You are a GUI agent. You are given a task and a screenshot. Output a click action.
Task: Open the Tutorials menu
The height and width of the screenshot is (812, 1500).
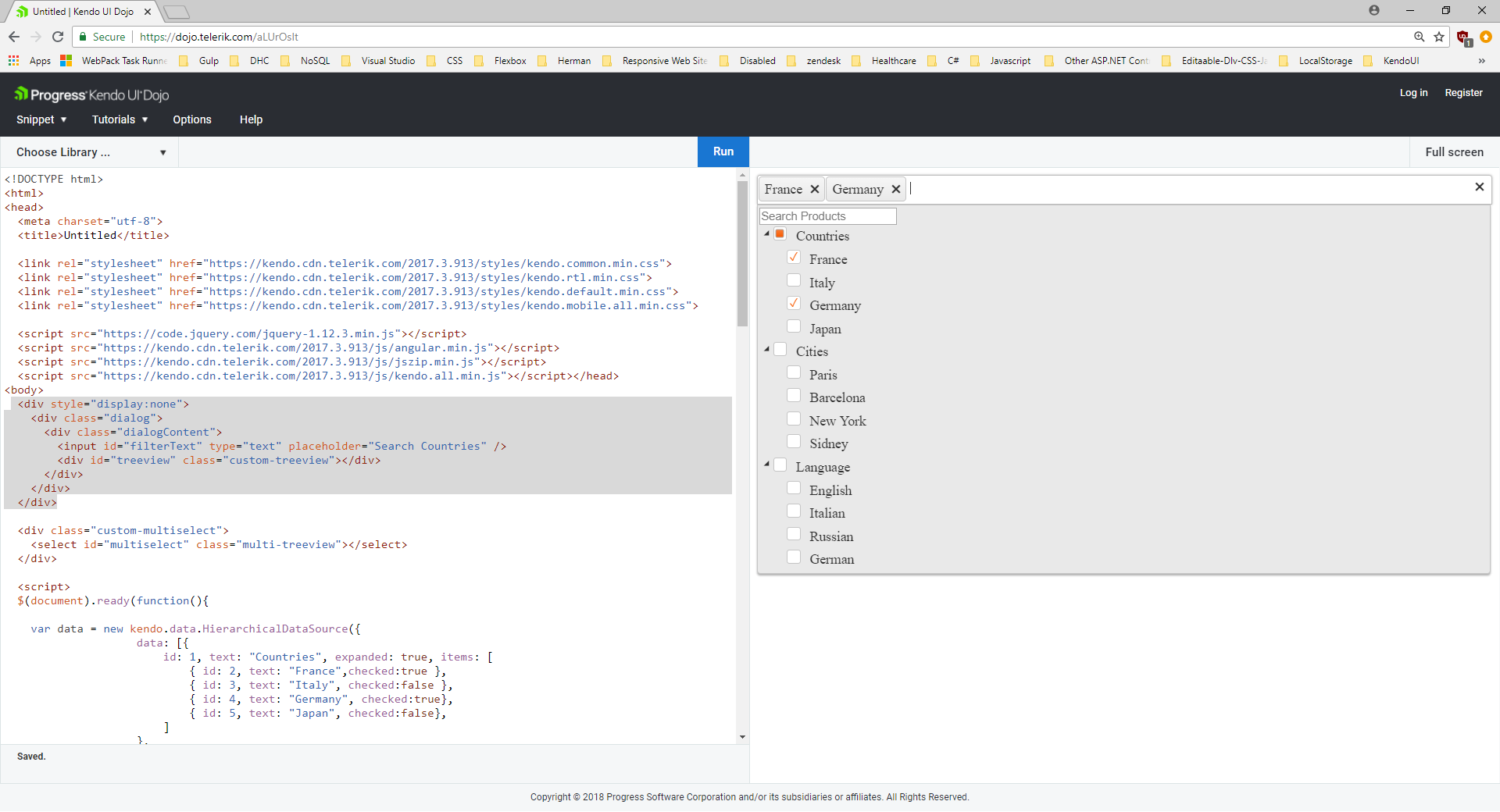click(x=120, y=119)
